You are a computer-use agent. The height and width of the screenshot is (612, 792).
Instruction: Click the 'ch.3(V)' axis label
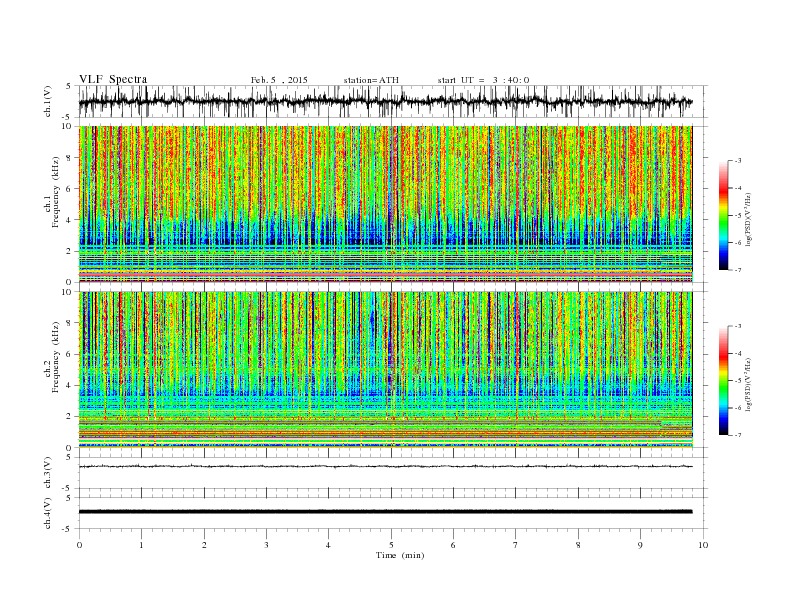pyautogui.click(x=48, y=473)
